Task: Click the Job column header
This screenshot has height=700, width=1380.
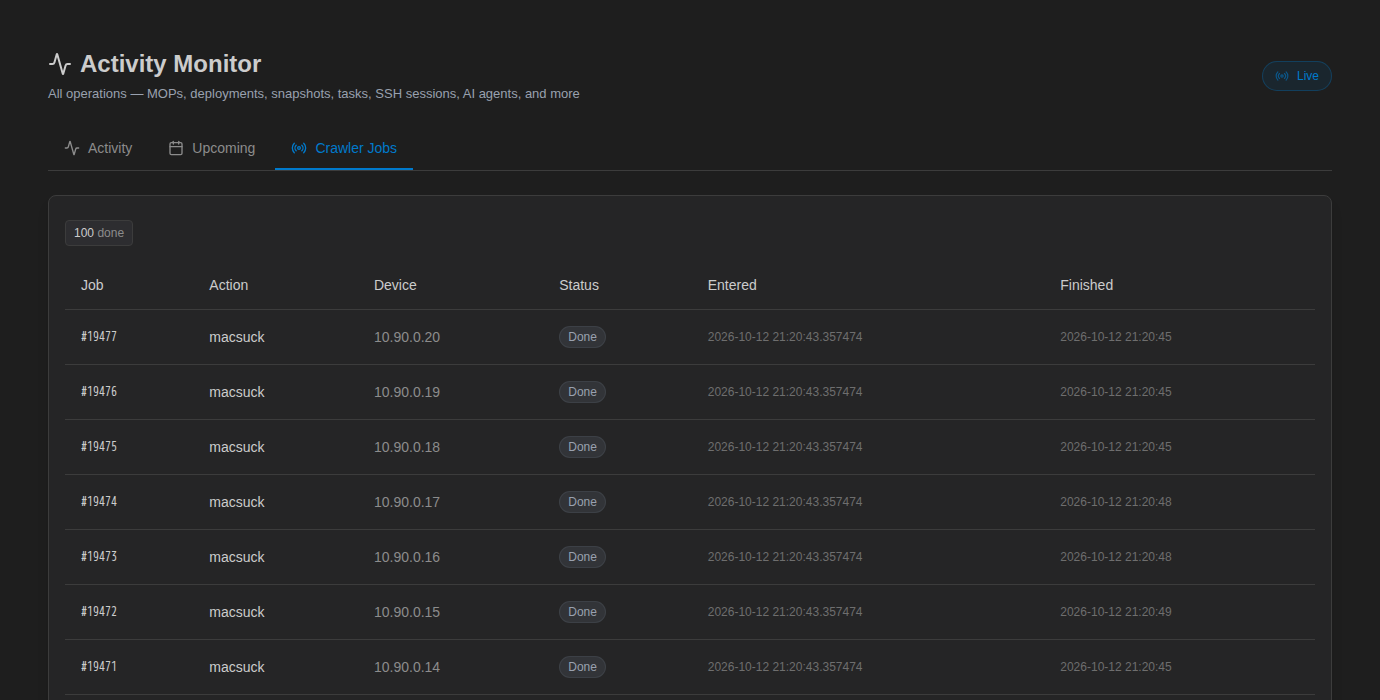Action: pyautogui.click(x=92, y=285)
